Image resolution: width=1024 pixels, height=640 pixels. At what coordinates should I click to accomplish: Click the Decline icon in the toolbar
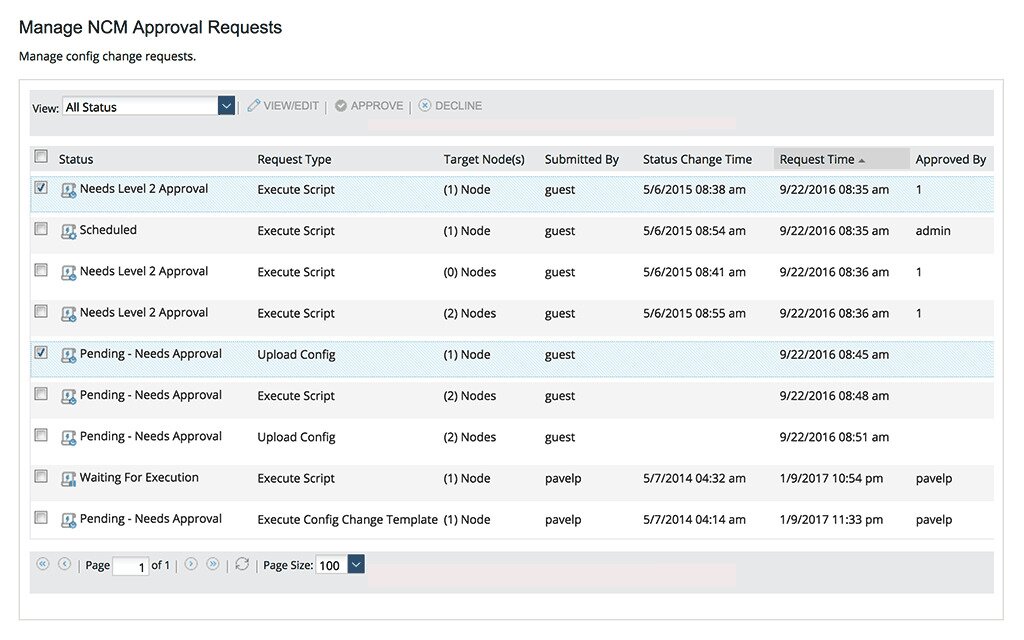point(423,105)
